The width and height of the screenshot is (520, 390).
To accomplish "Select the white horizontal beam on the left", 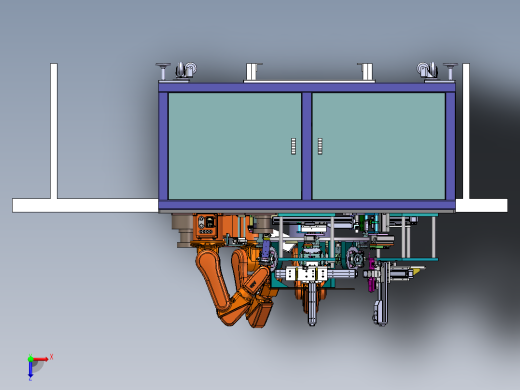I will coord(85,205).
